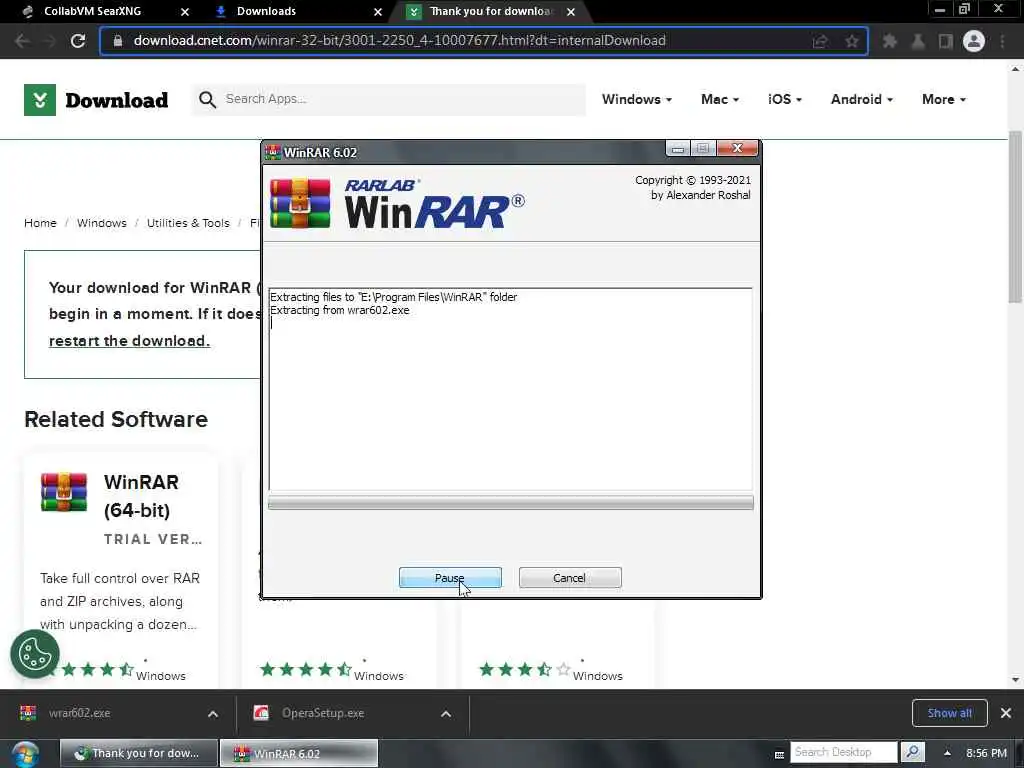1024x768 pixels.
Task: Expand OperaSetup.exe download options chevron
Action: coord(446,714)
